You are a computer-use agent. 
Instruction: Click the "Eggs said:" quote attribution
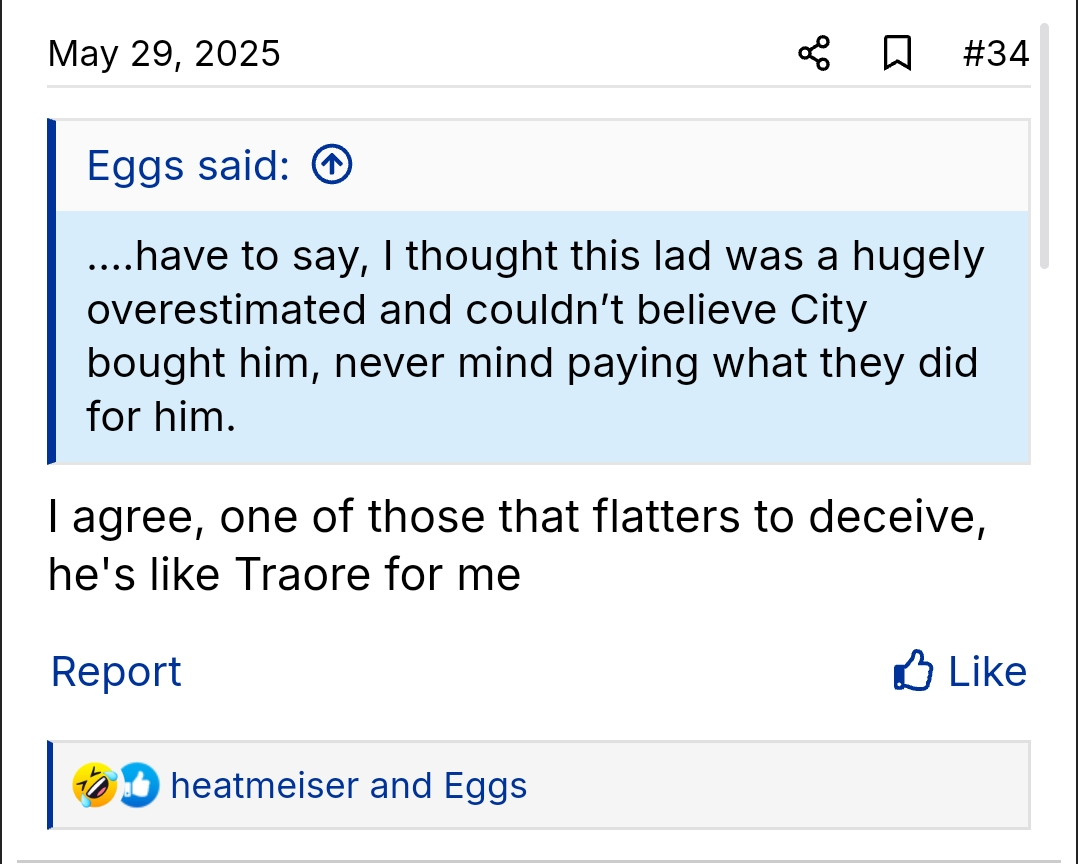(x=188, y=166)
